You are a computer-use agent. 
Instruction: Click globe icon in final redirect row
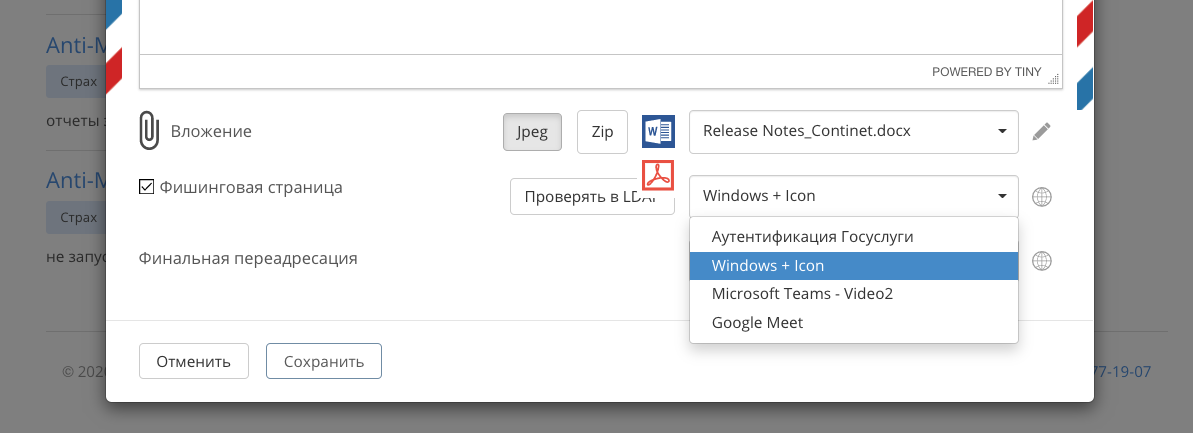(x=1041, y=261)
